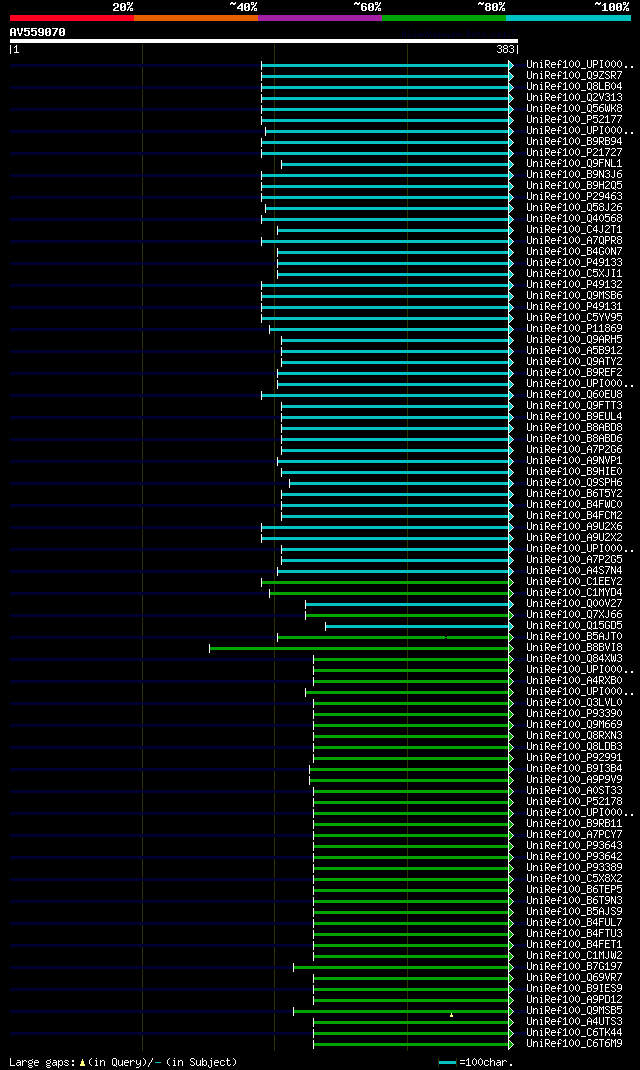Image resolution: width=640 pixels, height=1070 pixels.
Task: Open hit UniRef100_P52177
Action: tap(574, 119)
